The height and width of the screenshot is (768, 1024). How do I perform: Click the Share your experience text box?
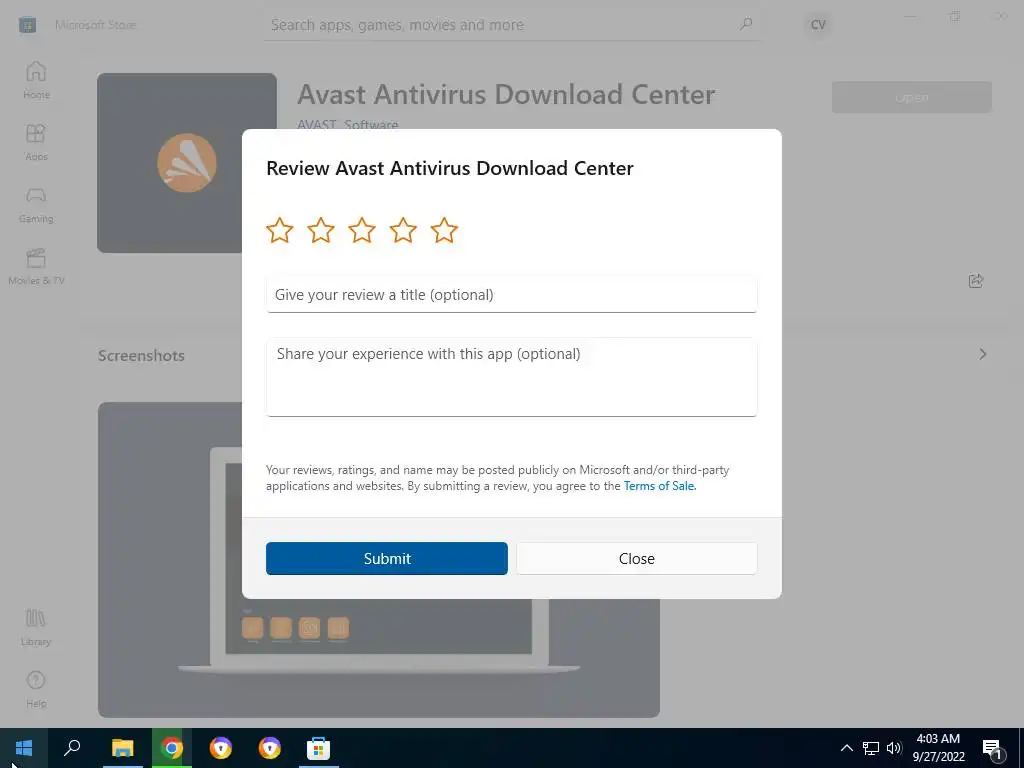coord(511,377)
